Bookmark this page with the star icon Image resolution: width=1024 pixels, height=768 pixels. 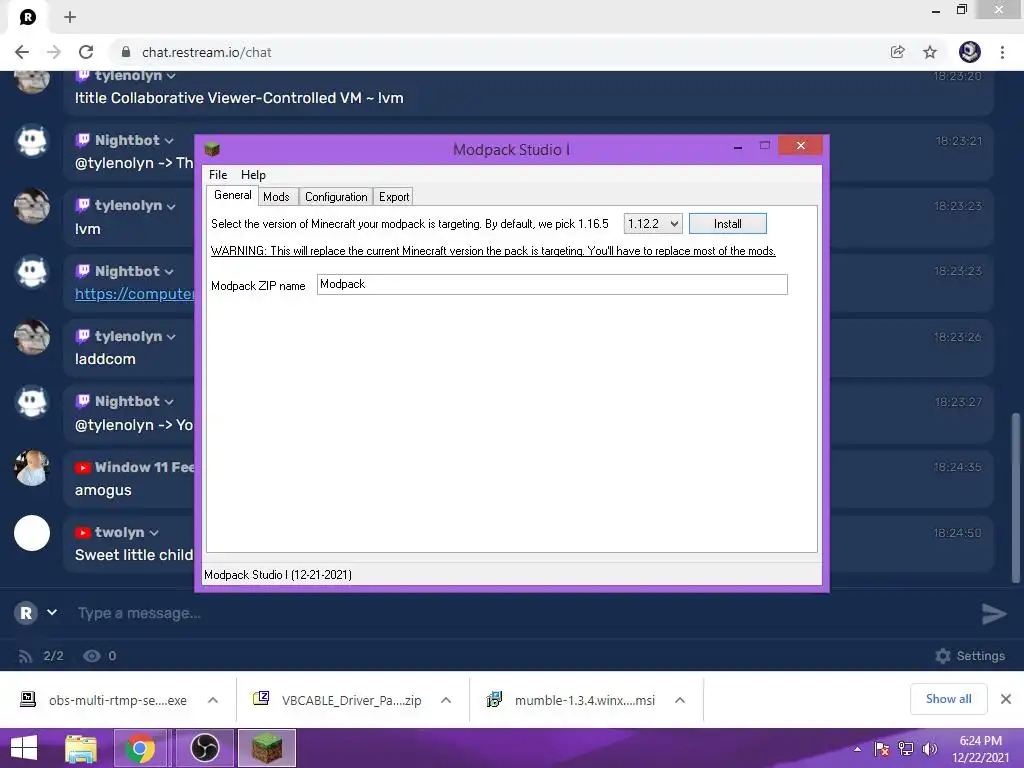tap(930, 52)
